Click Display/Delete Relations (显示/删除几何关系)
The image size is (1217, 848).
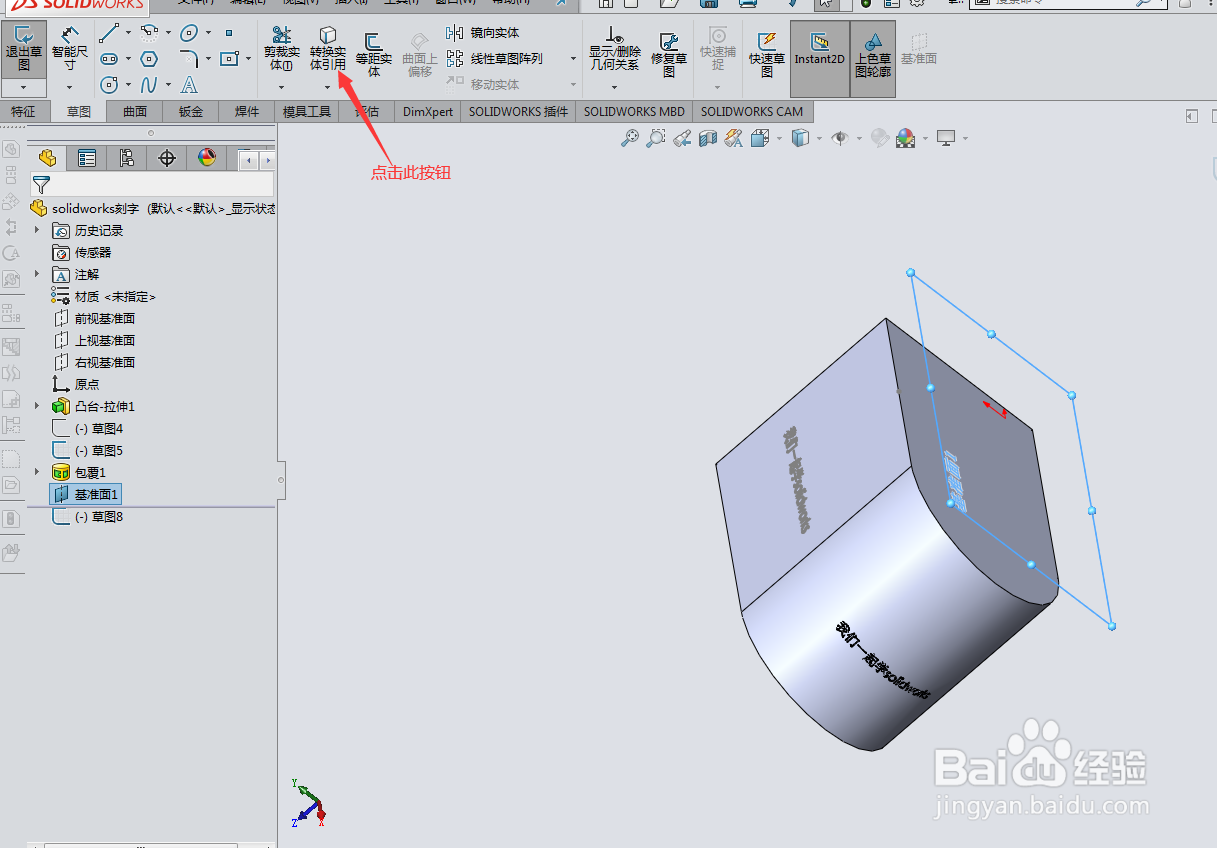(x=614, y=49)
